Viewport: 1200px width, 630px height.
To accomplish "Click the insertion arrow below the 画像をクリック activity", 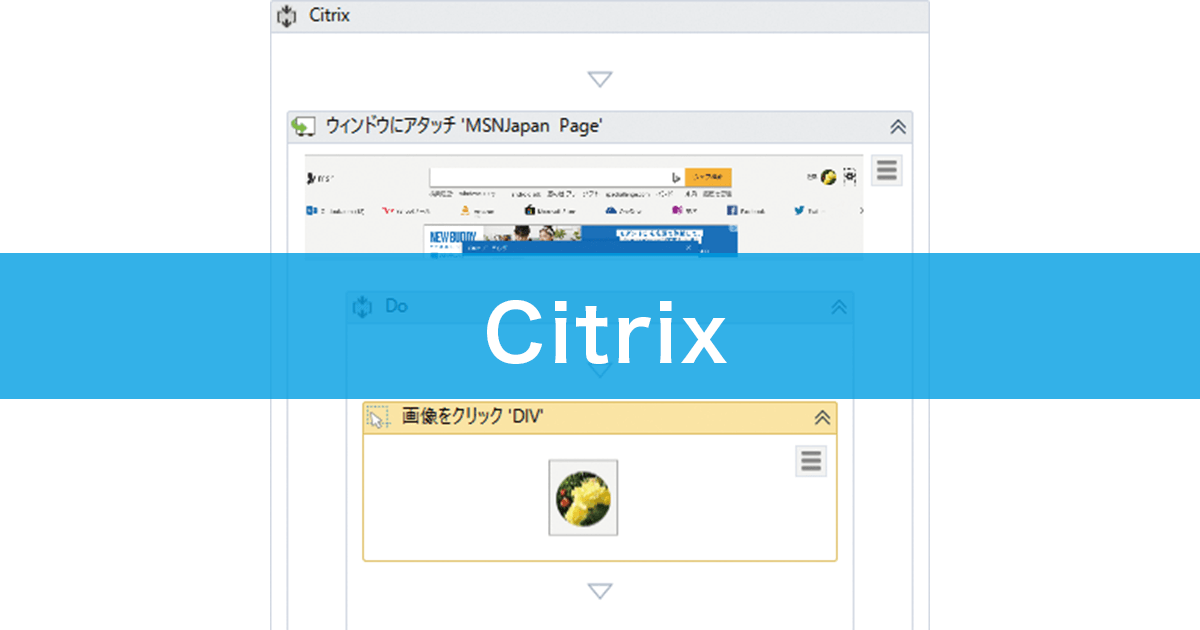I will point(600,591).
